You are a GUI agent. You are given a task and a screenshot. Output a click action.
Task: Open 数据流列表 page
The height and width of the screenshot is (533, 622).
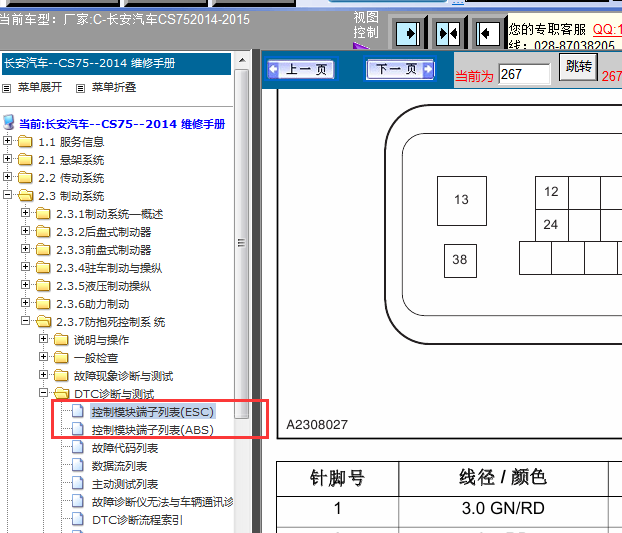pos(119,466)
